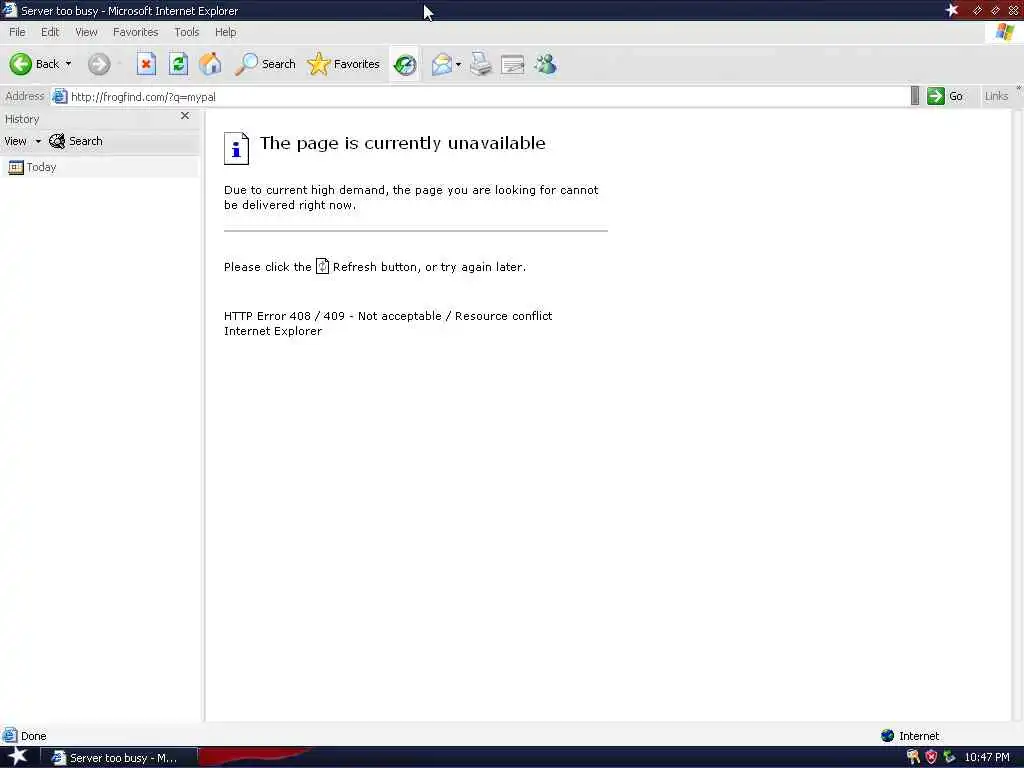Viewport: 1024px width, 768px height.
Task: Click the IE icon in title bar
Action: [x=9, y=10]
